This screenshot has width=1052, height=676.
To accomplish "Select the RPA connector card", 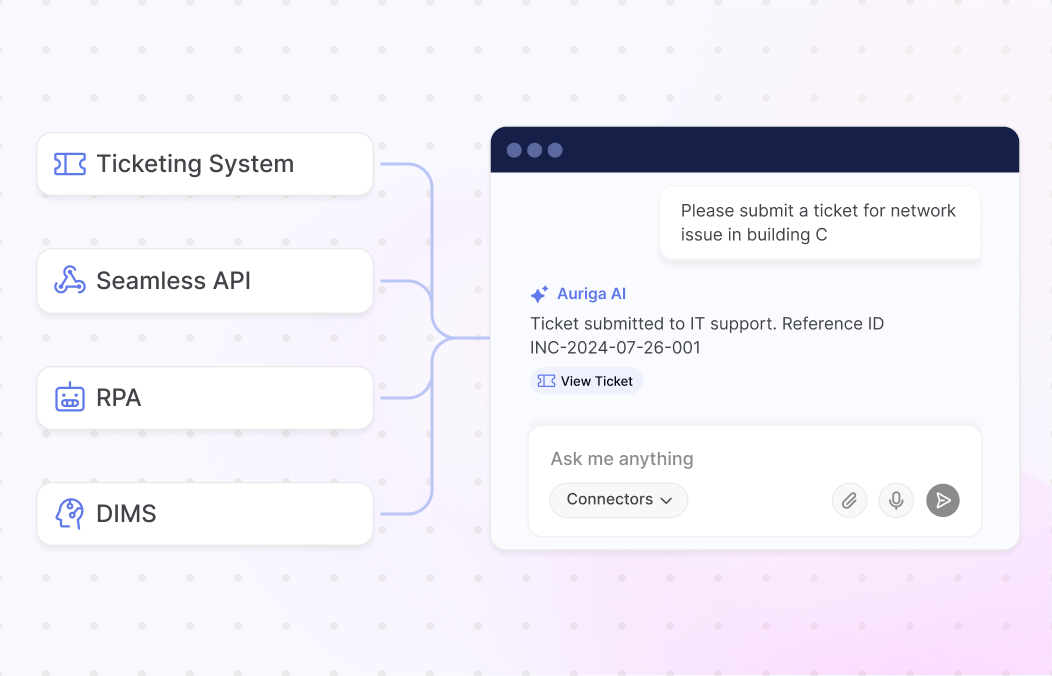I will (x=205, y=398).
